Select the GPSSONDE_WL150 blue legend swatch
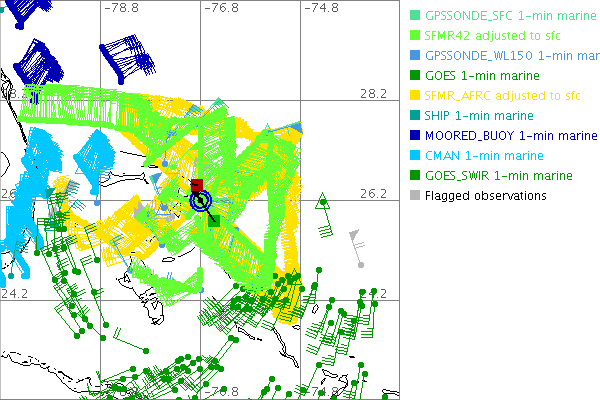The height and width of the screenshot is (400, 600). (416, 56)
